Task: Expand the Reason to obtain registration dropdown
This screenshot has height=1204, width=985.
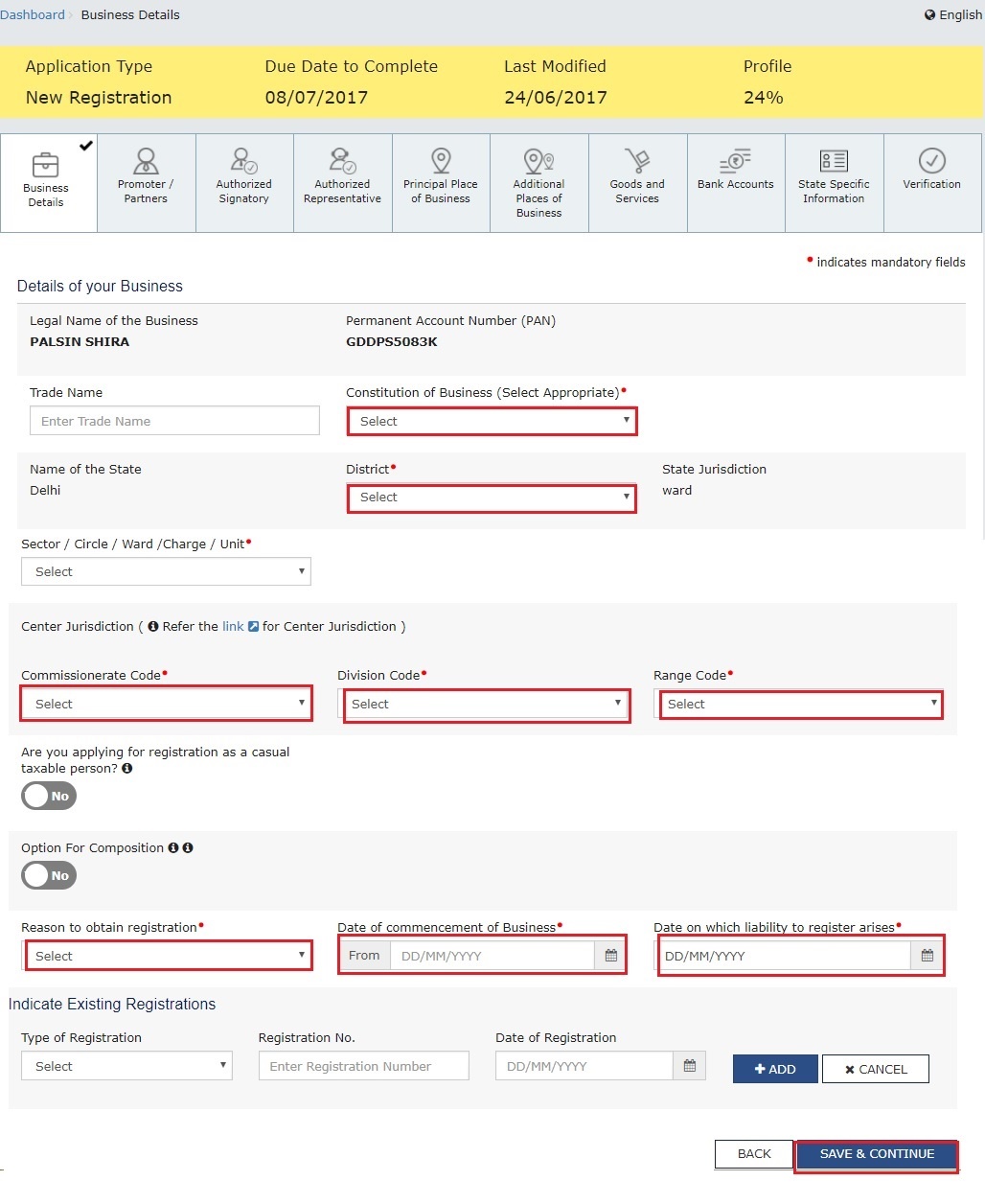Action: (x=168, y=955)
